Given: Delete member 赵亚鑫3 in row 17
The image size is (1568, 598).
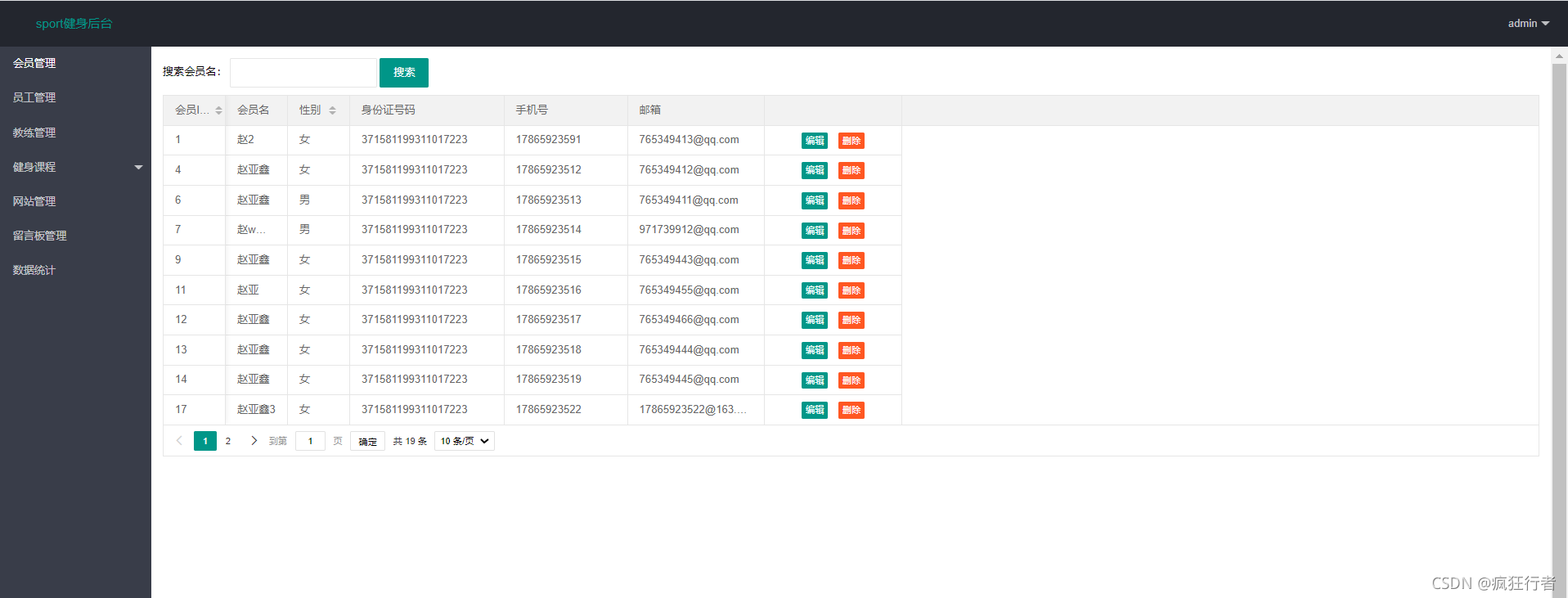Looking at the screenshot, I should tap(851, 410).
